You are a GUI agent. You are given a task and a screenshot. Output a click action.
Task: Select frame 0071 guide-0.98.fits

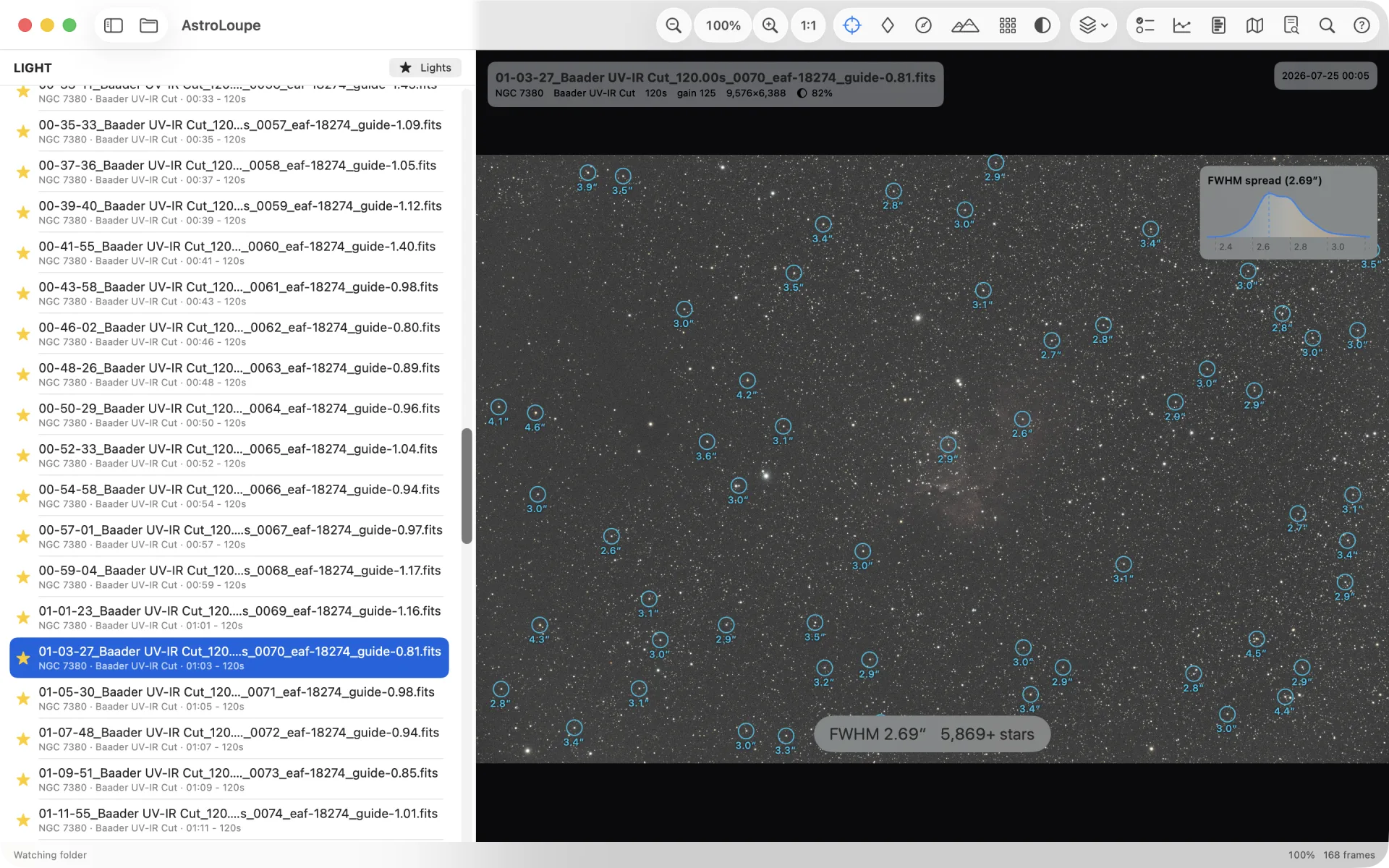point(229,698)
